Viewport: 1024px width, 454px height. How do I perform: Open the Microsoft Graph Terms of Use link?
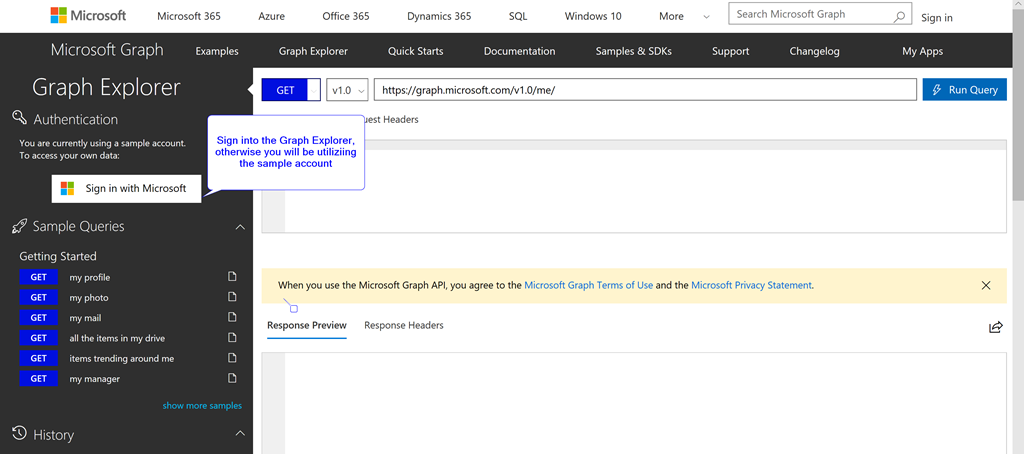click(x=588, y=285)
